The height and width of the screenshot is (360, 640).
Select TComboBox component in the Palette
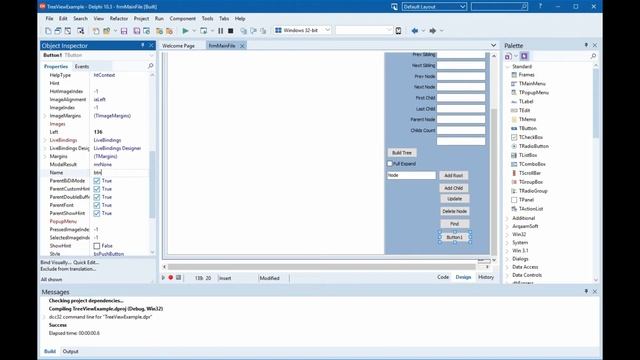pyautogui.click(x=532, y=164)
